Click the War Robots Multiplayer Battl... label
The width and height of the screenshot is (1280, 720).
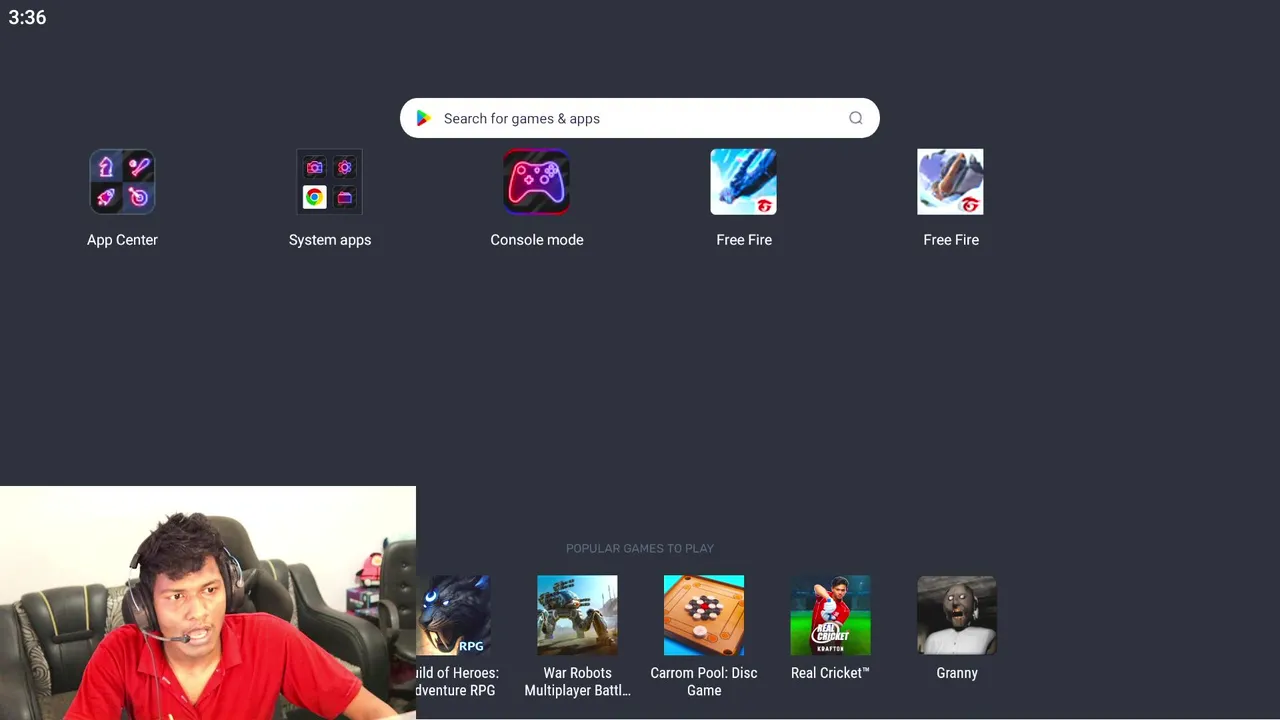(577, 682)
